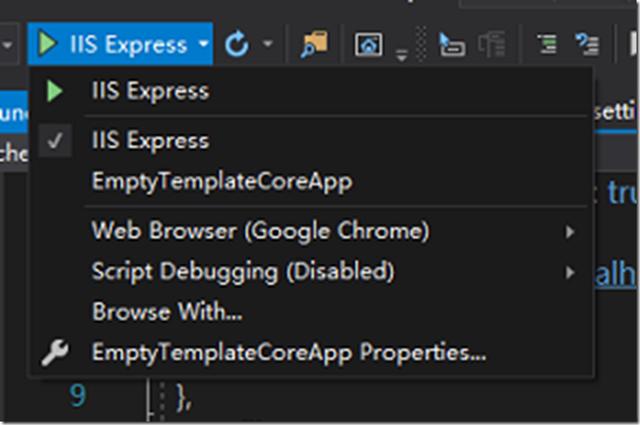
Task: Expand the Script Debugging submenu arrow
Action: (x=570, y=272)
